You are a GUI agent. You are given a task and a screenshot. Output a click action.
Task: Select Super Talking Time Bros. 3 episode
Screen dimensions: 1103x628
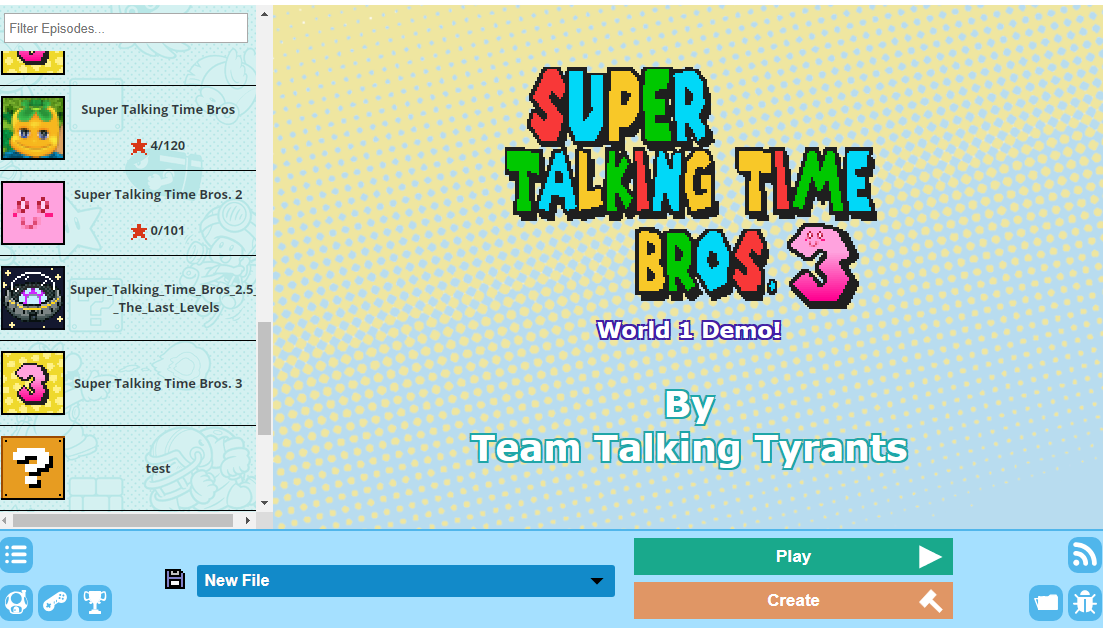click(x=128, y=383)
